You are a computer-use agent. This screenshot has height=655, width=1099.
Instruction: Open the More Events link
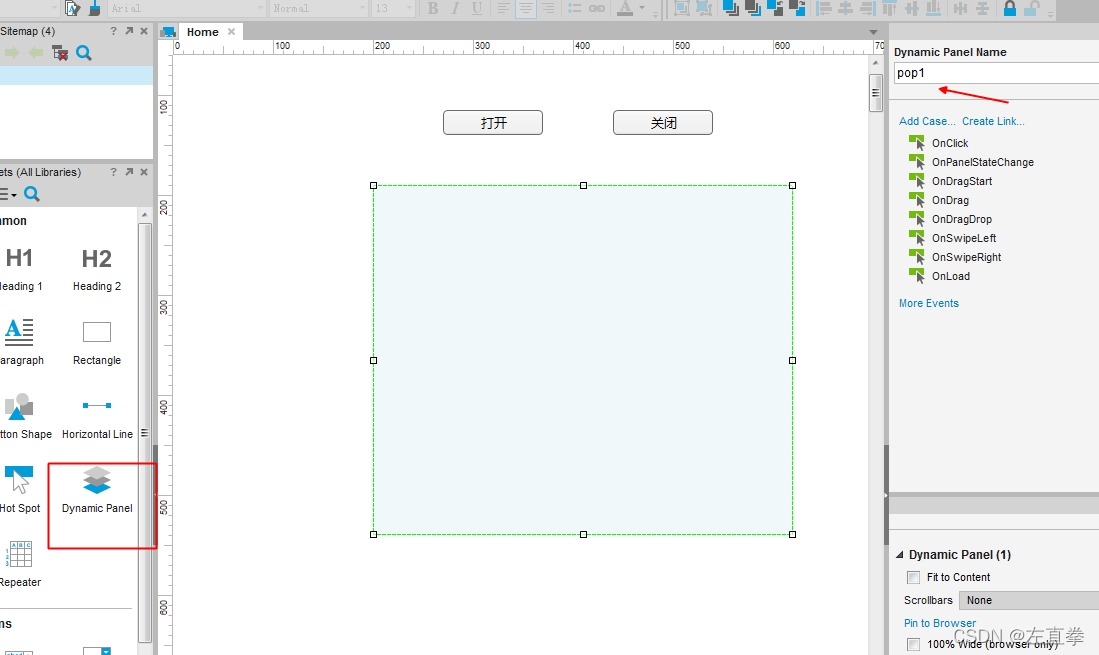[x=929, y=303]
